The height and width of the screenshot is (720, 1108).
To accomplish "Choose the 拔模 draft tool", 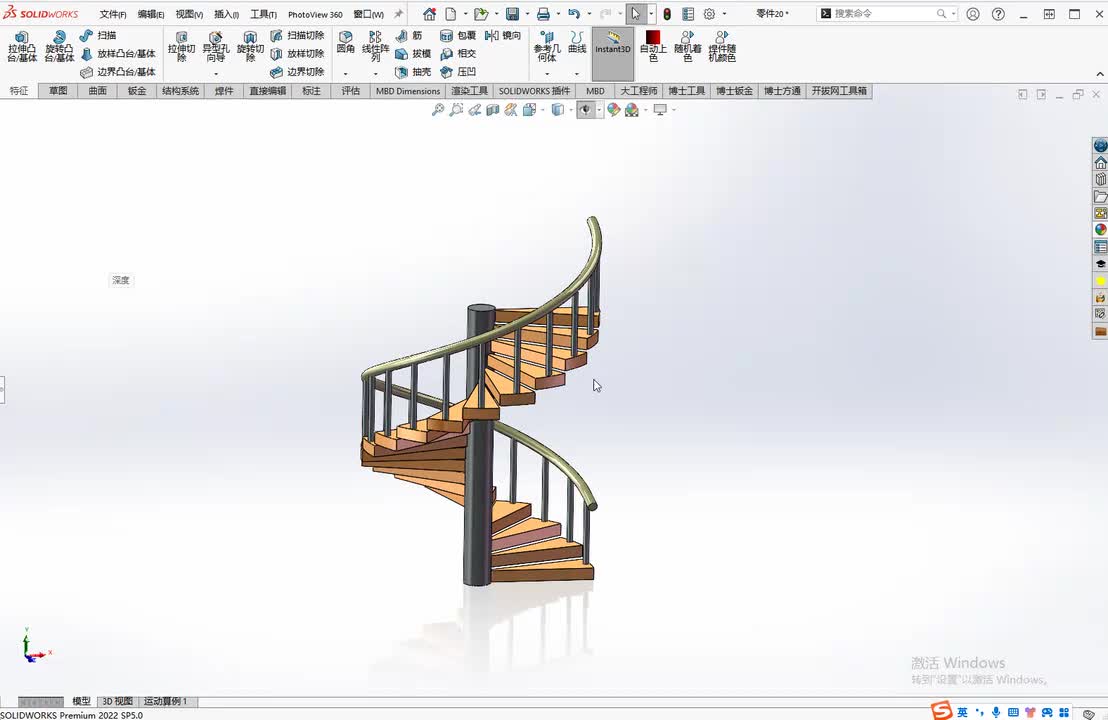I will click(x=413, y=54).
